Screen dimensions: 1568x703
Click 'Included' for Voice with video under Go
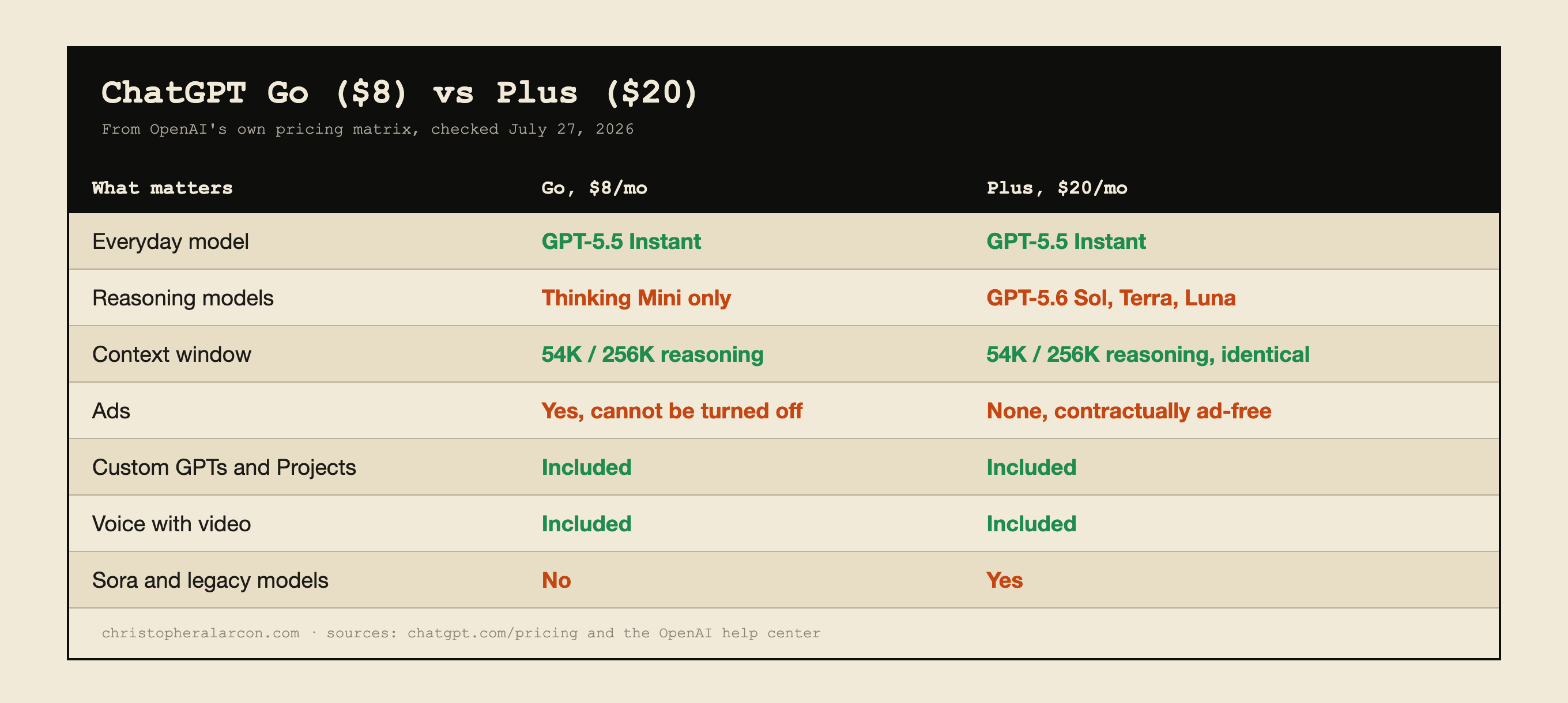pos(587,524)
